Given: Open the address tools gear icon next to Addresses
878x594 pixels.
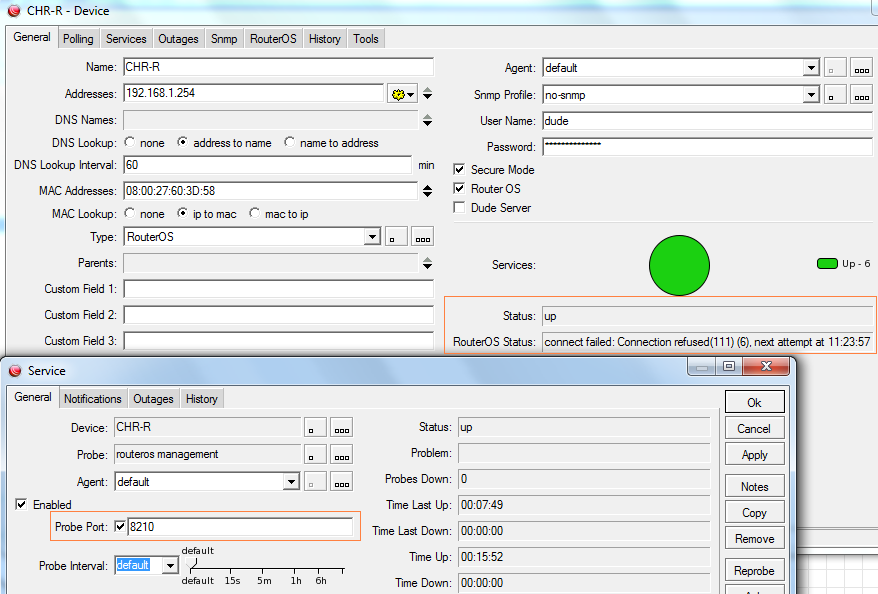Looking at the screenshot, I should pos(398,94).
